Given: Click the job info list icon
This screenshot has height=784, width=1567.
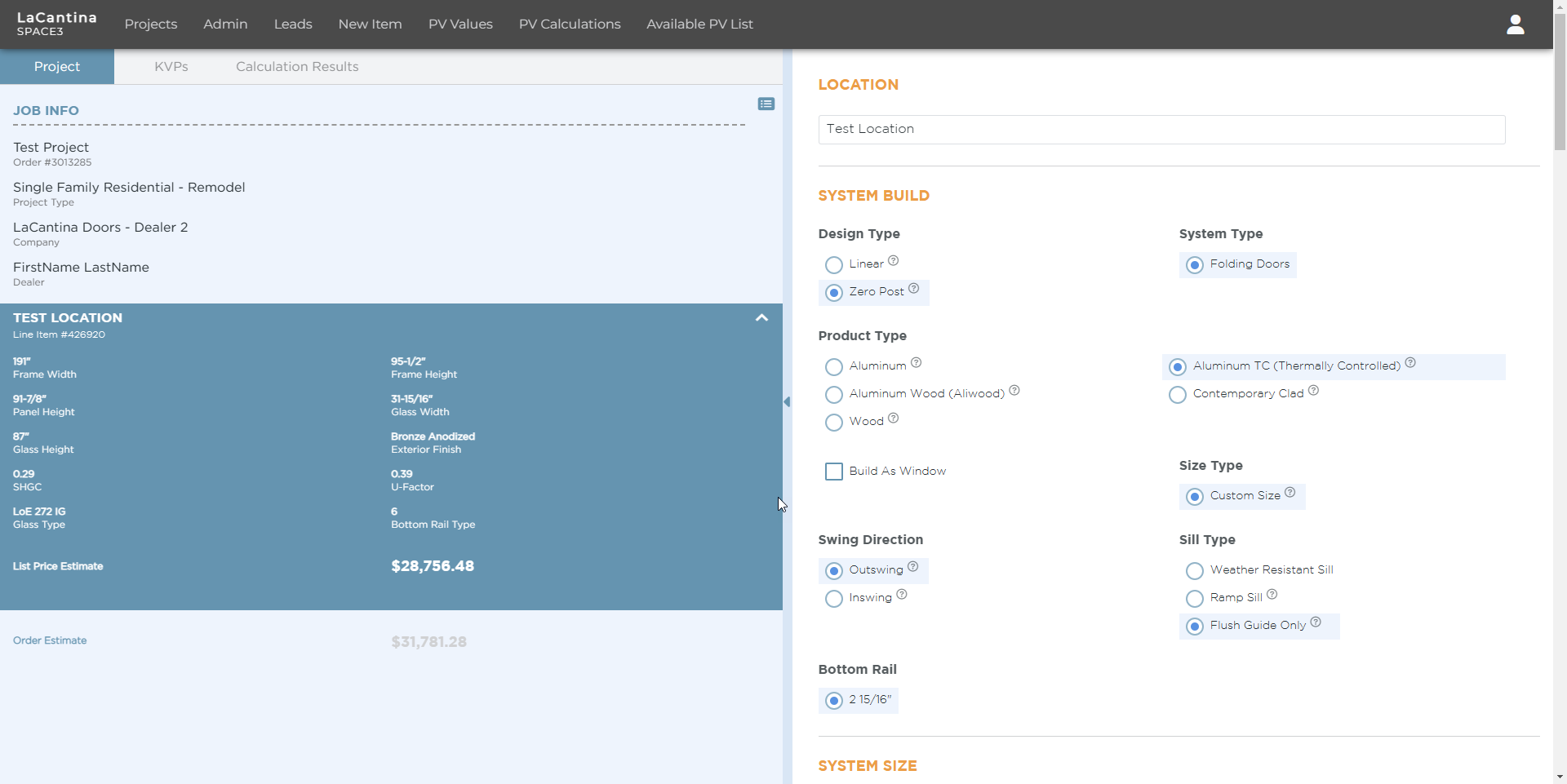Looking at the screenshot, I should click(766, 104).
